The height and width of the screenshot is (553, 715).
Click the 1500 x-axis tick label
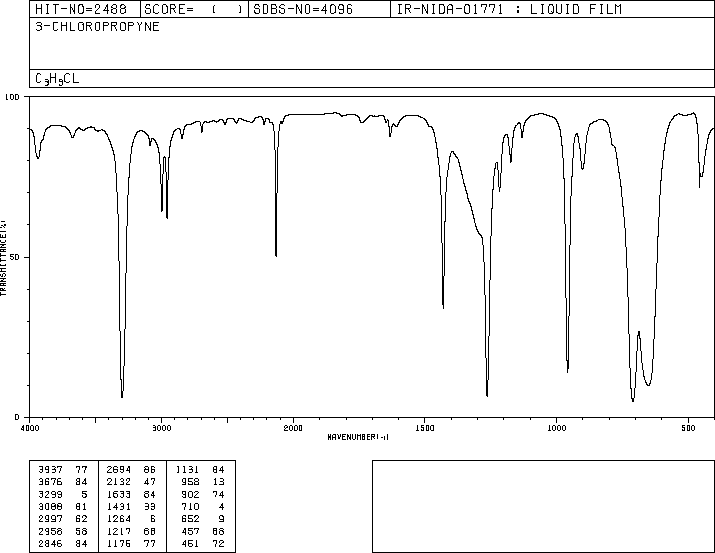425,428
